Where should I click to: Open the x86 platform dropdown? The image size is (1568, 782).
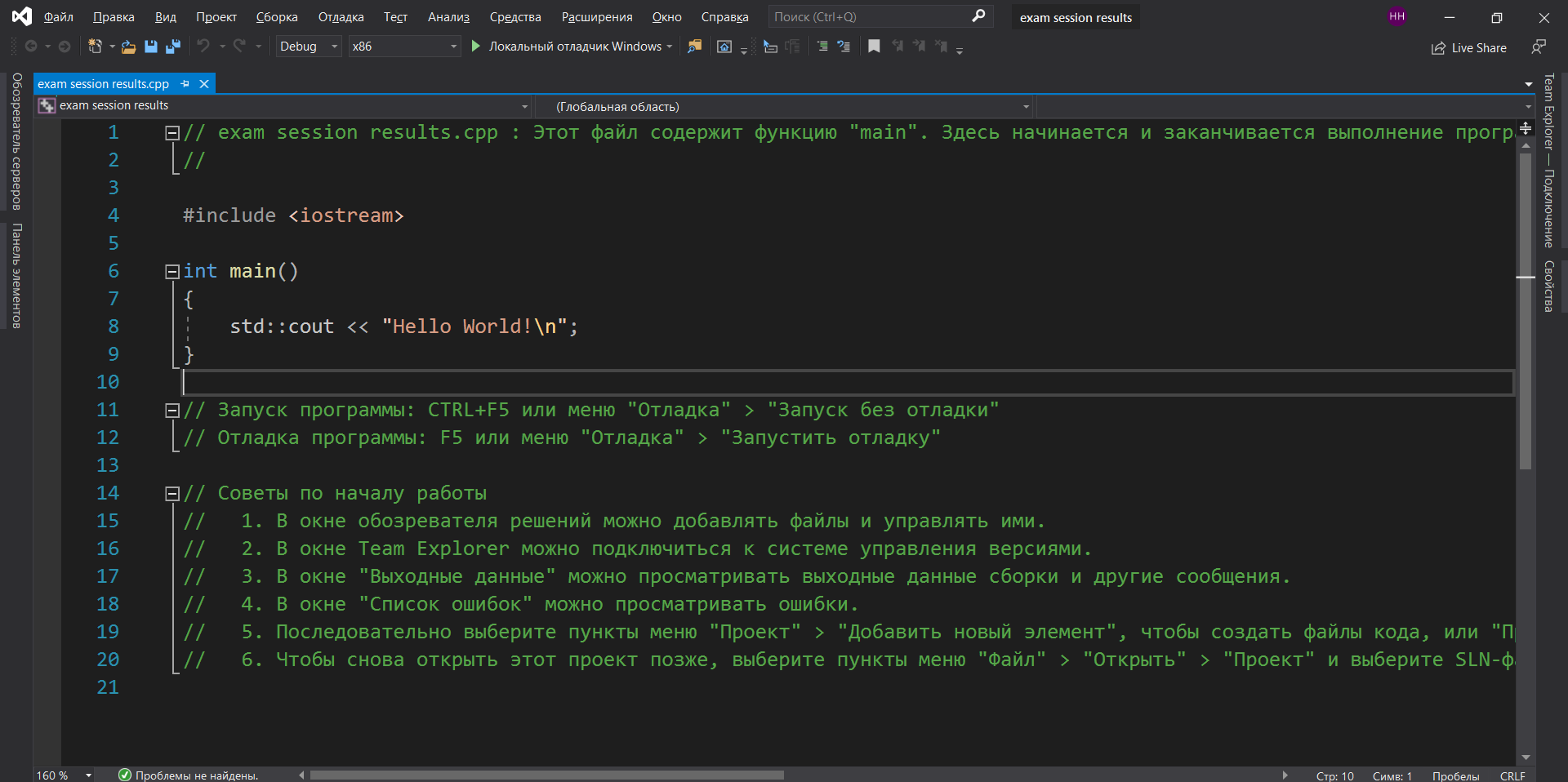pos(404,47)
